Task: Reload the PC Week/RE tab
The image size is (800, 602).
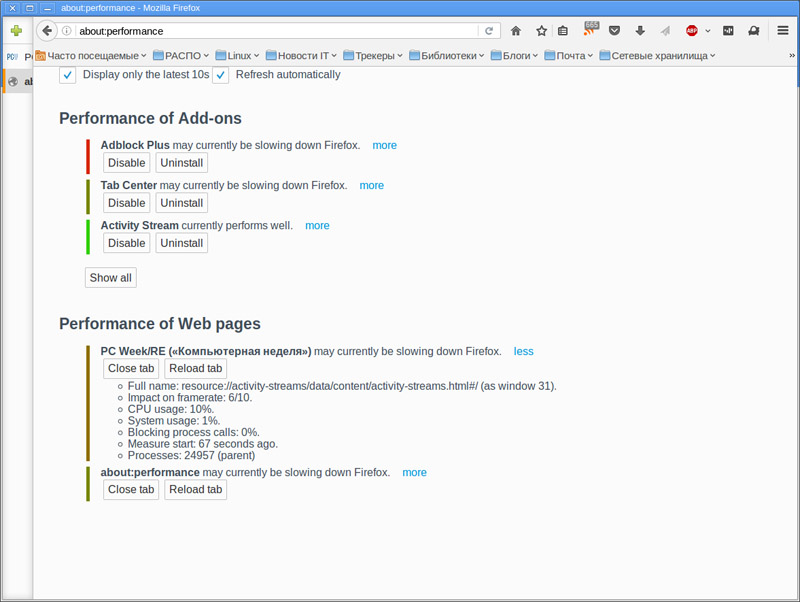Action: 195,368
